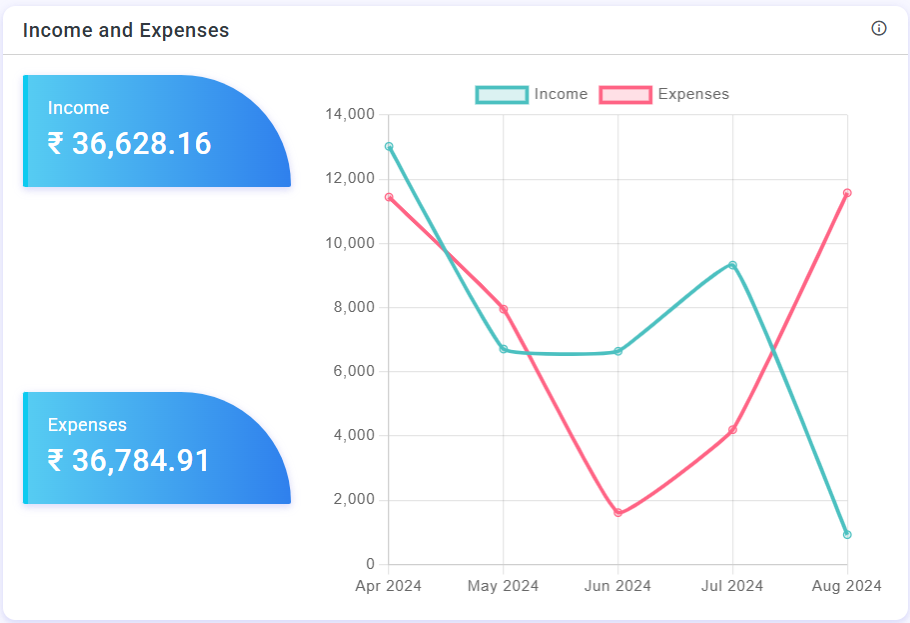Select Income data point for Aug 2024

point(847,535)
